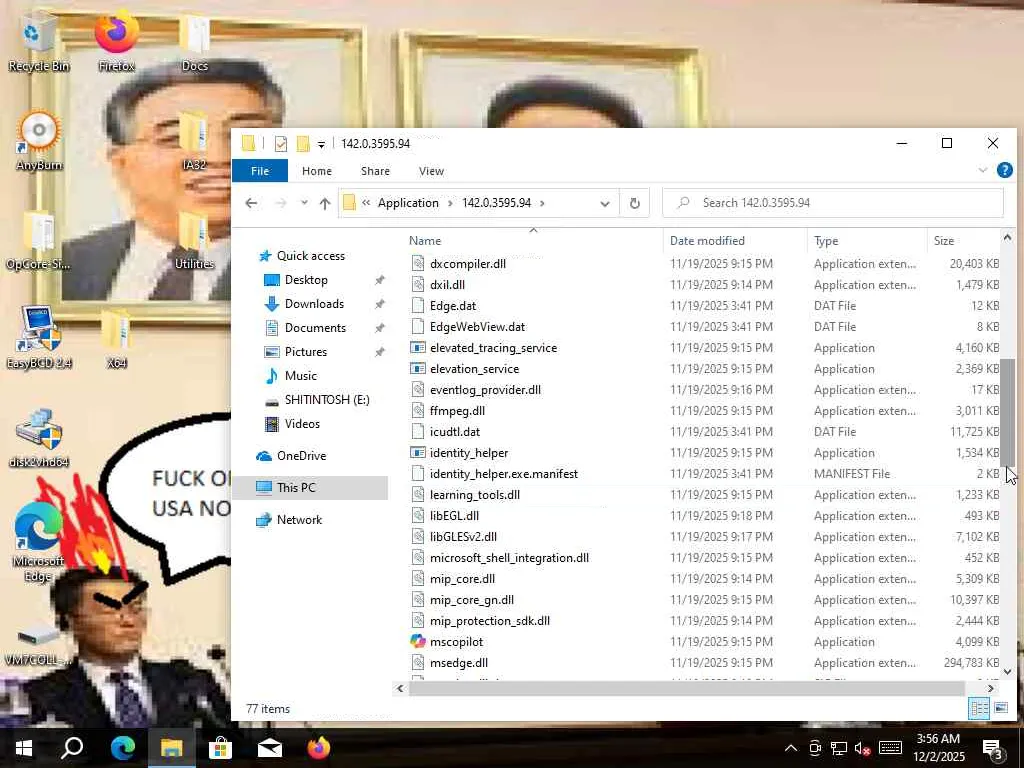Image resolution: width=1024 pixels, height=768 pixels.
Task: Switch to Details view layout icon
Action: (978, 708)
